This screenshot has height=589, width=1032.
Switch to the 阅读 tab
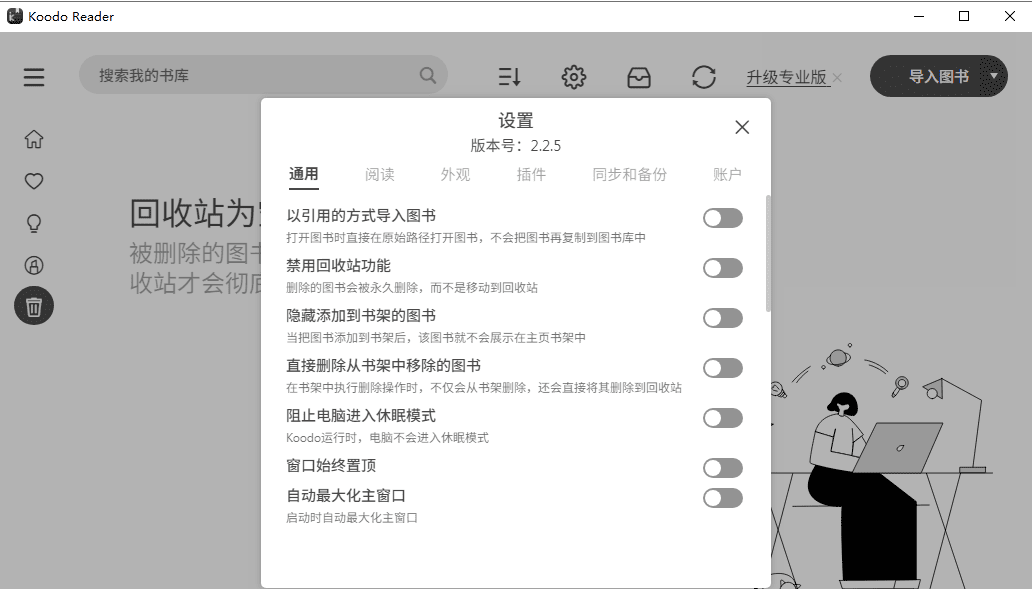[x=380, y=174]
